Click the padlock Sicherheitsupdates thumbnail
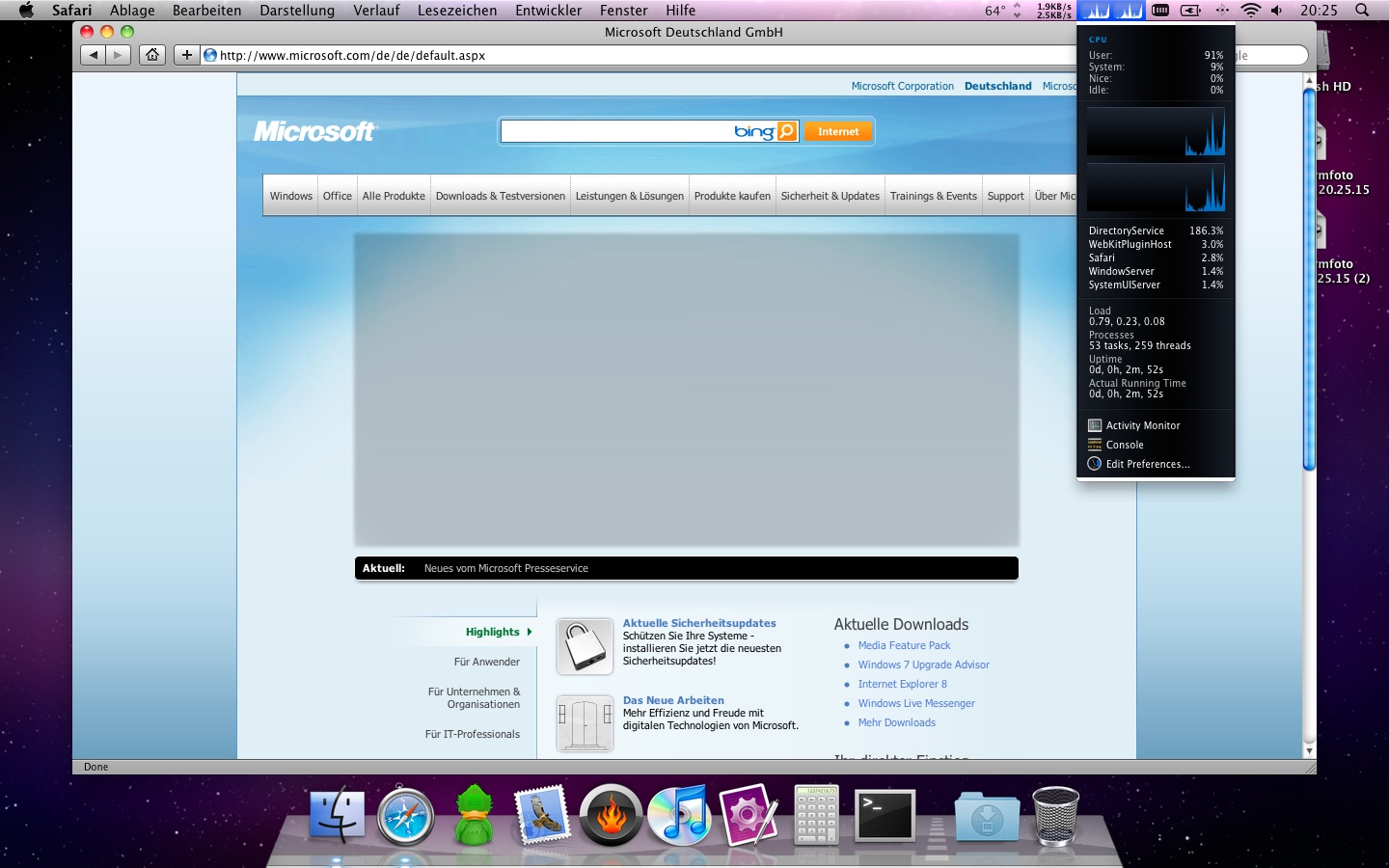Viewport: 1389px width, 868px height. [585, 646]
